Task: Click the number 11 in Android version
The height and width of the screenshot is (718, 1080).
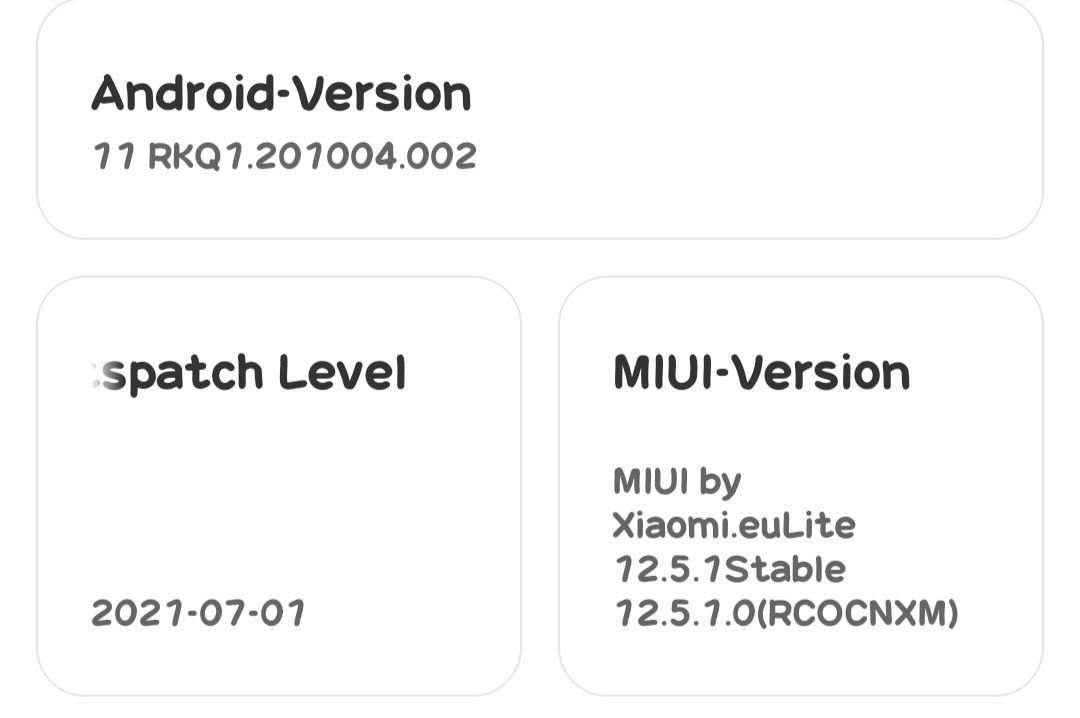Action: 114,156
